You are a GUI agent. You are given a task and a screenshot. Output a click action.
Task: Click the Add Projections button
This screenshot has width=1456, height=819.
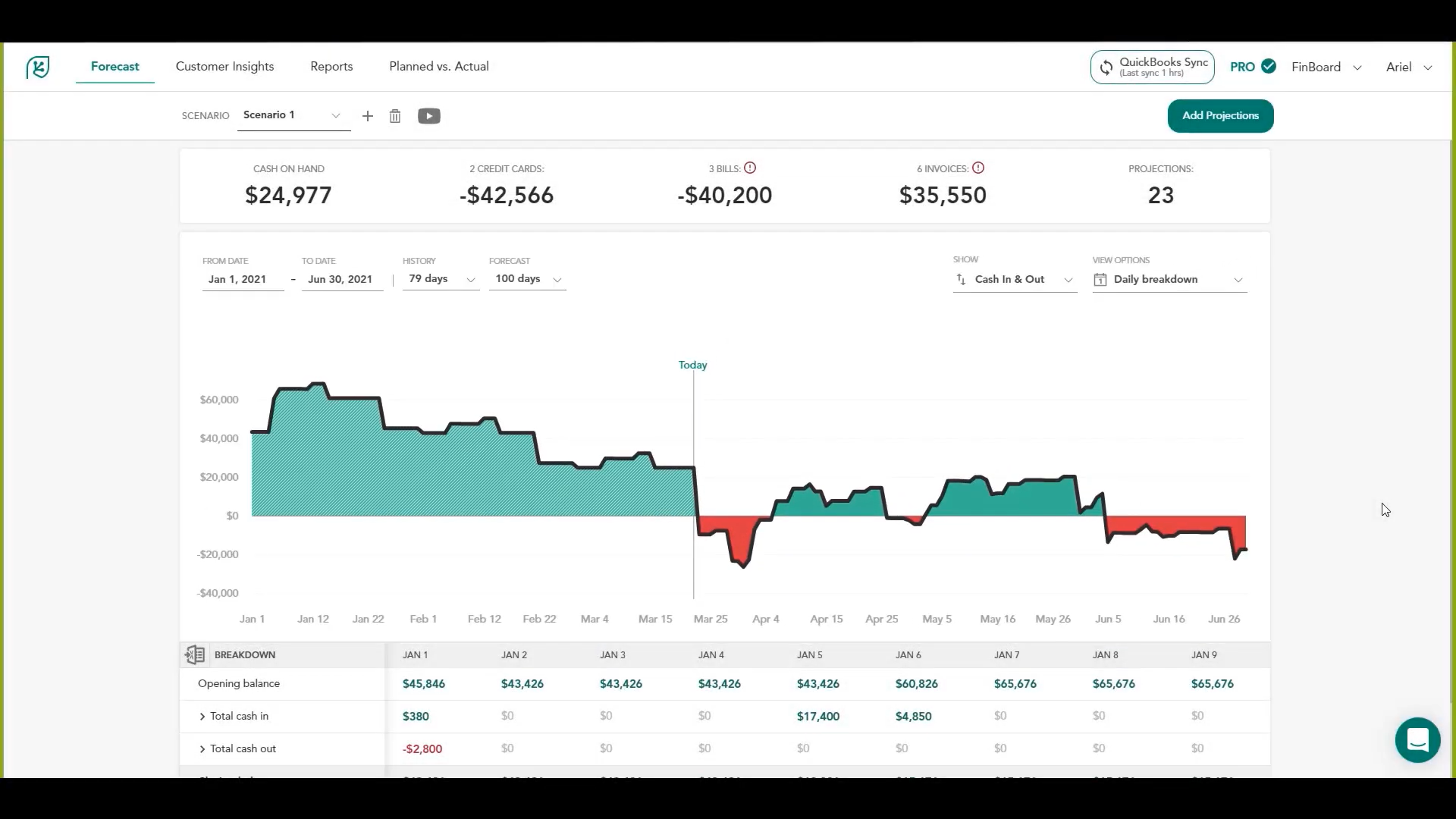1220,115
